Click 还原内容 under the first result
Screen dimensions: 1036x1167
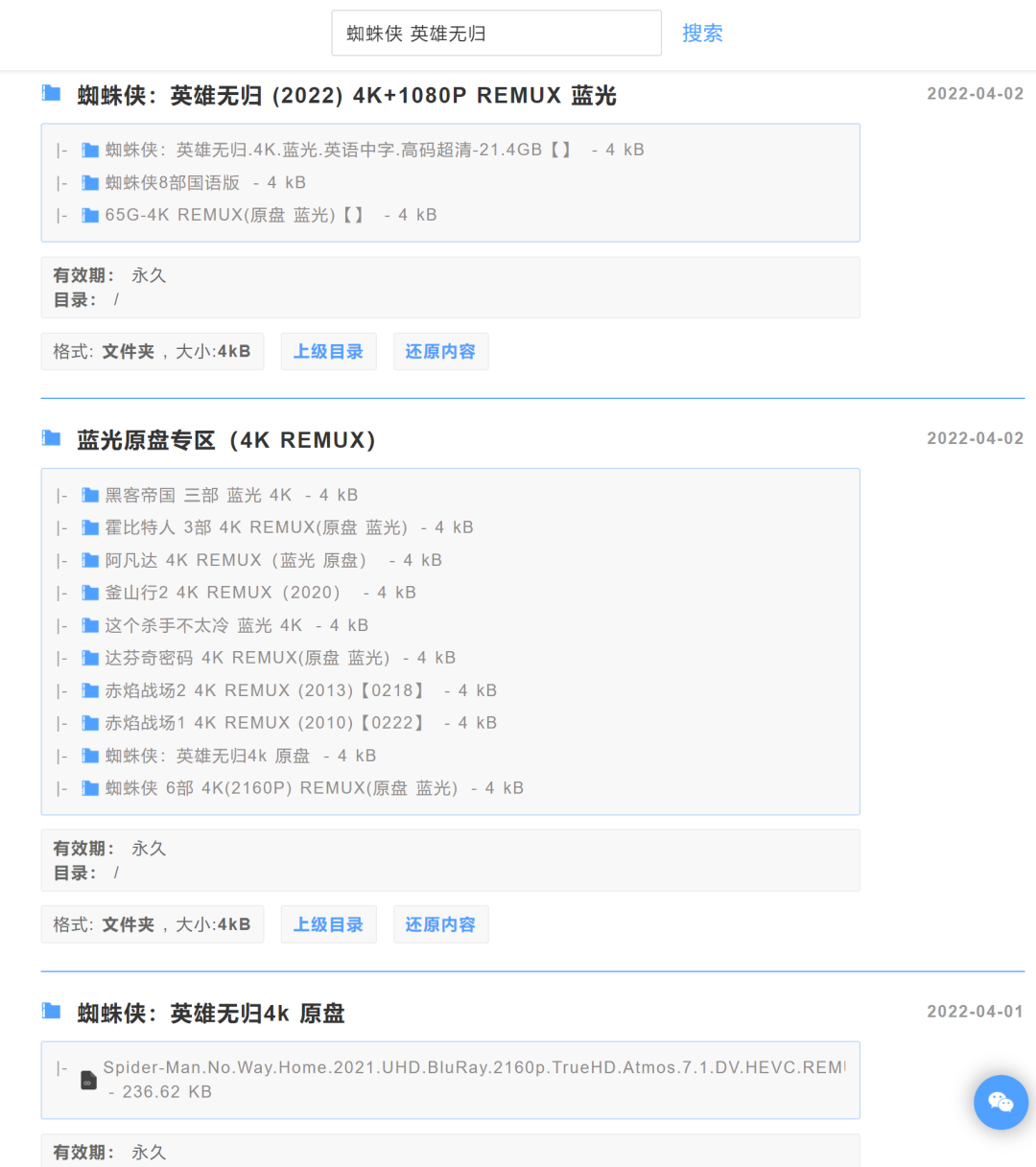(440, 352)
